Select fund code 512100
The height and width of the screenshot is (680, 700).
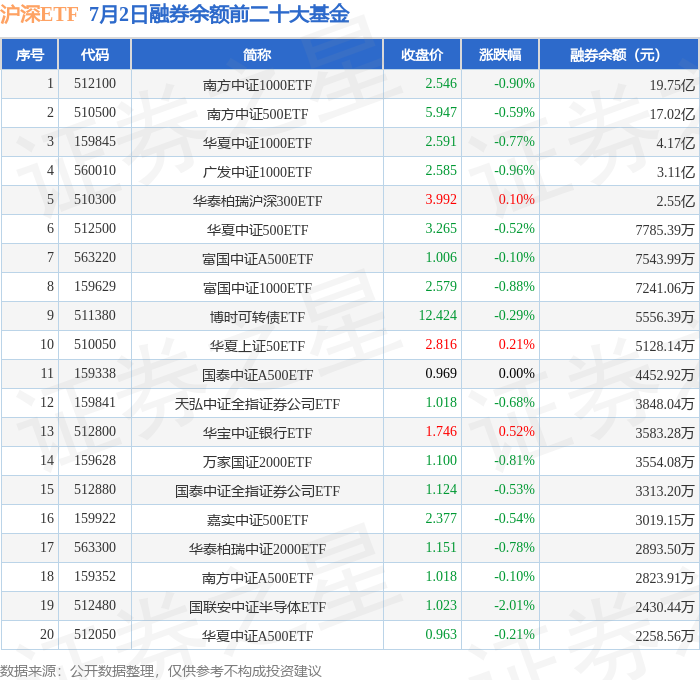point(95,83)
